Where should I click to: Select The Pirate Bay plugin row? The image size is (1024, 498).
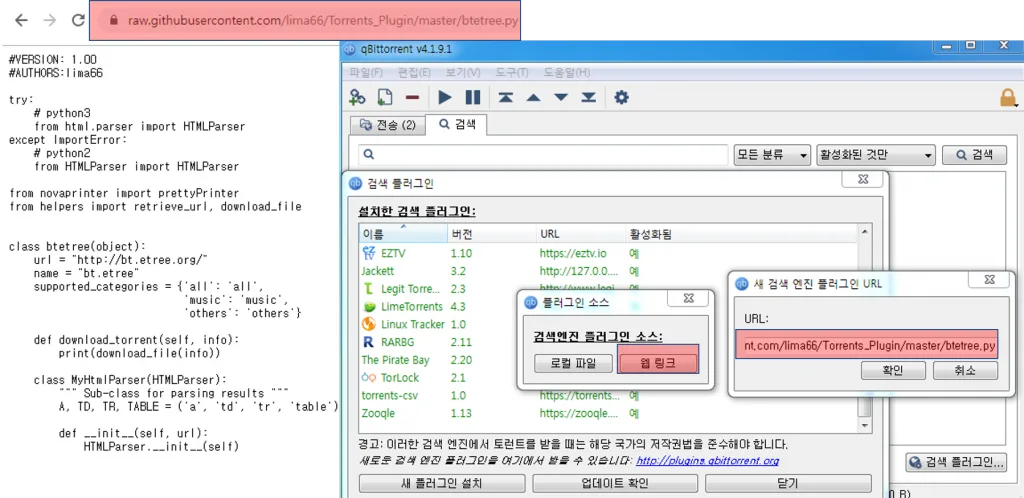coord(608,360)
